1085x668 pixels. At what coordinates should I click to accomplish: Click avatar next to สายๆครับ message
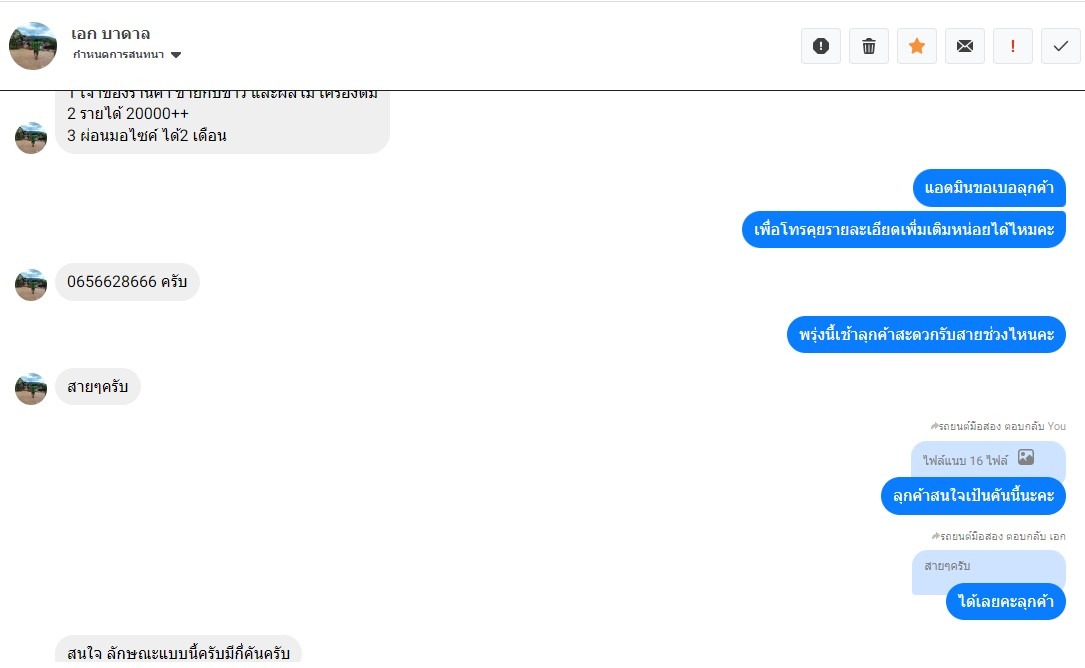click(x=31, y=389)
